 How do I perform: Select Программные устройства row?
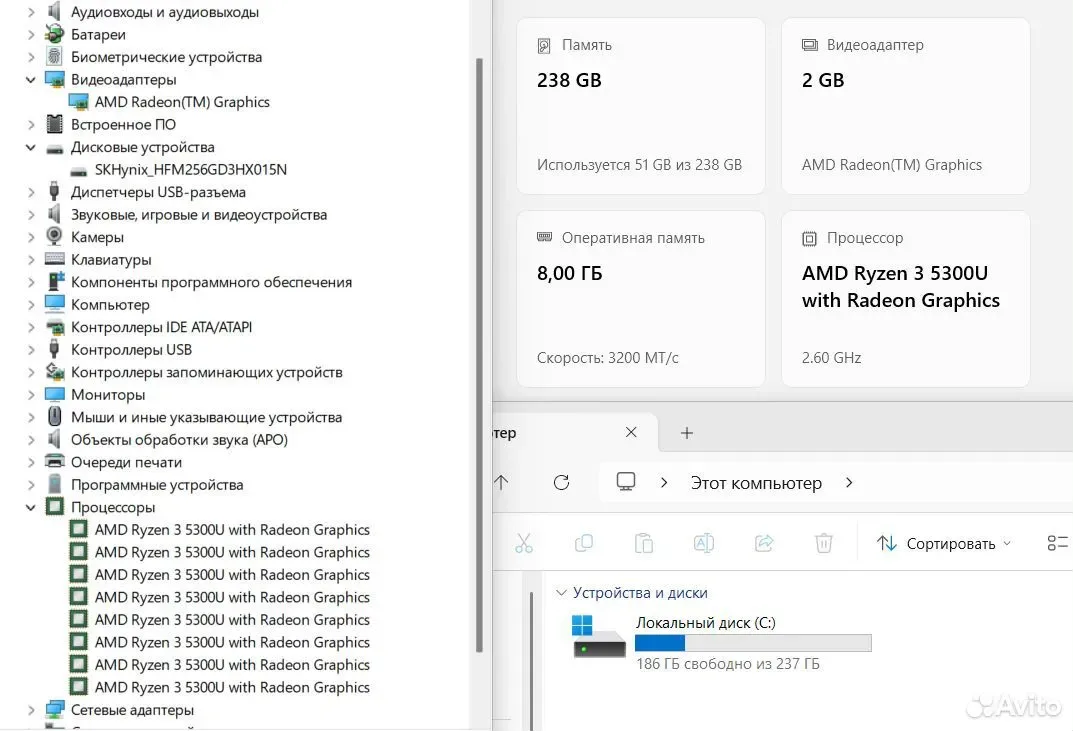pyautogui.click(x=157, y=485)
